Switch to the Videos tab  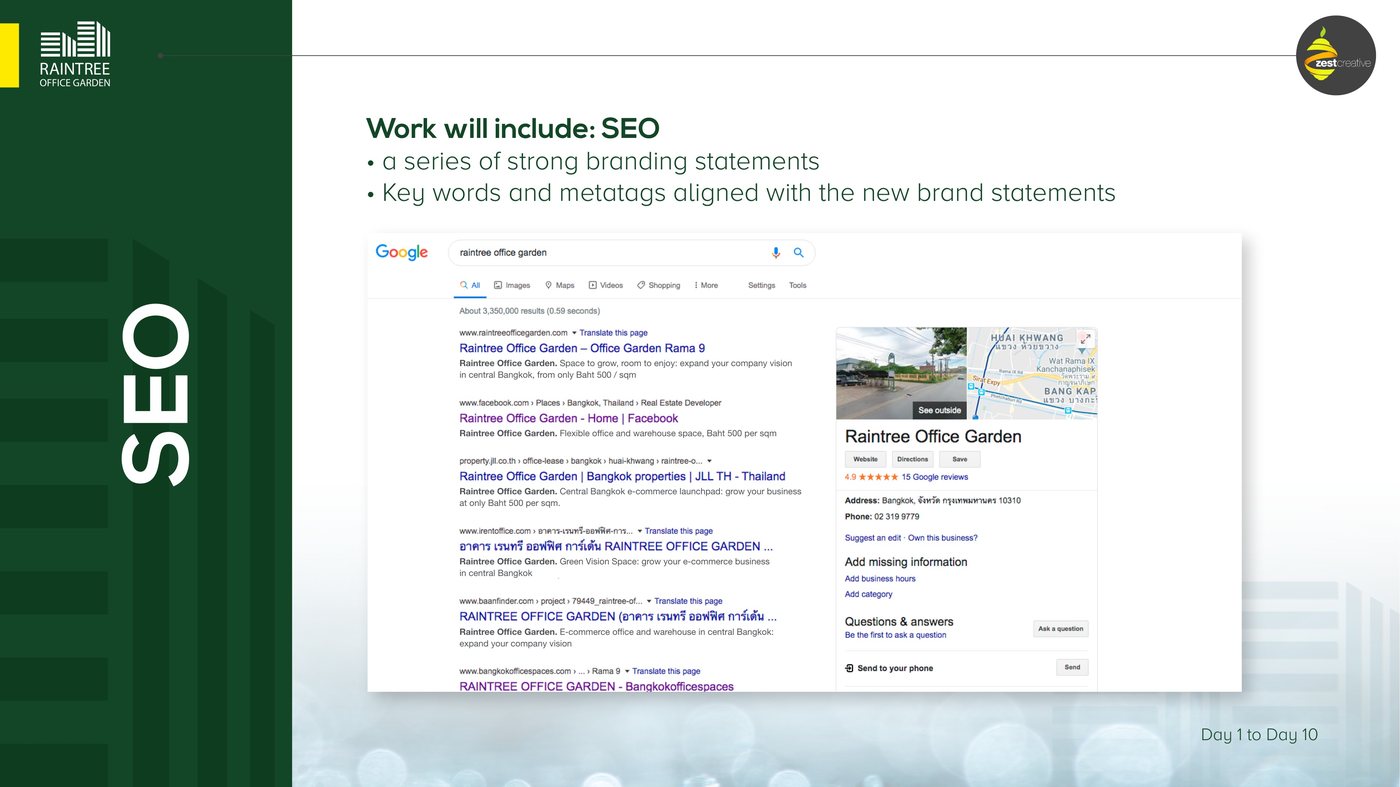coord(606,285)
